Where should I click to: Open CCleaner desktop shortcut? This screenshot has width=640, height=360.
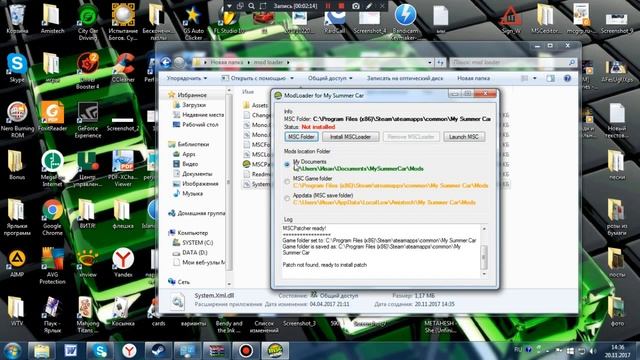pyautogui.click(x=123, y=67)
